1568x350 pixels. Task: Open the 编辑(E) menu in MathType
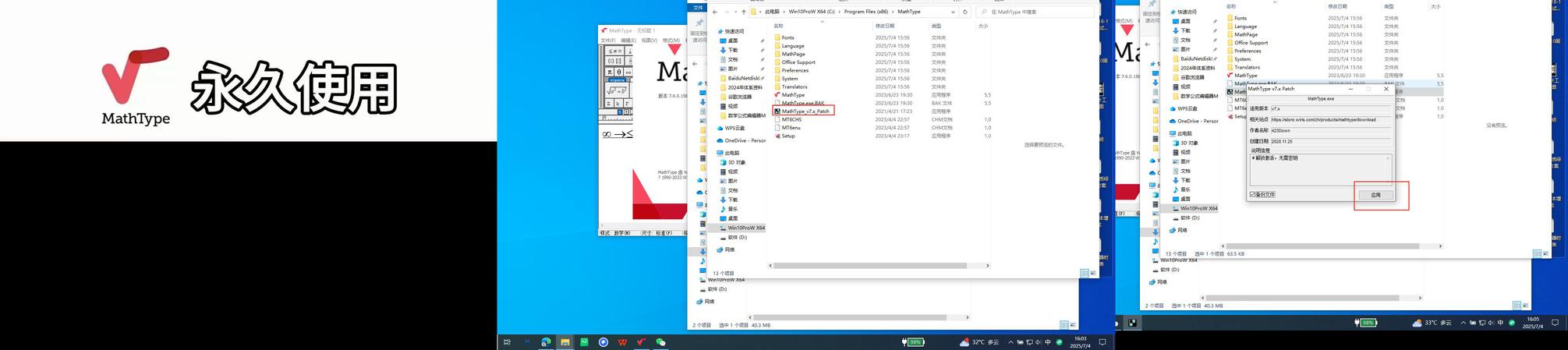coord(628,41)
